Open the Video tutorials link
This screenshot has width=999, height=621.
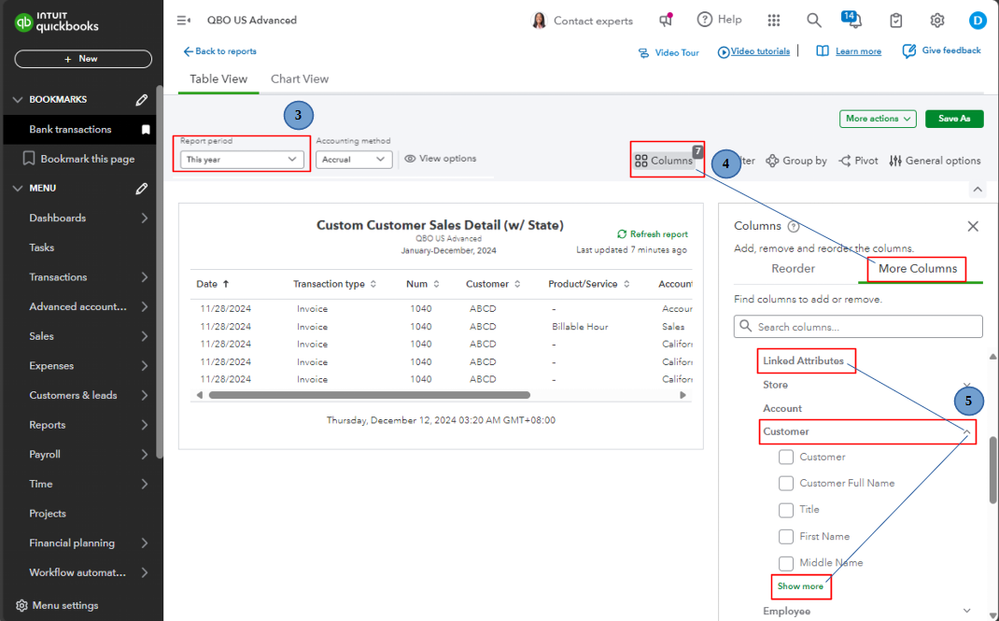coord(754,52)
